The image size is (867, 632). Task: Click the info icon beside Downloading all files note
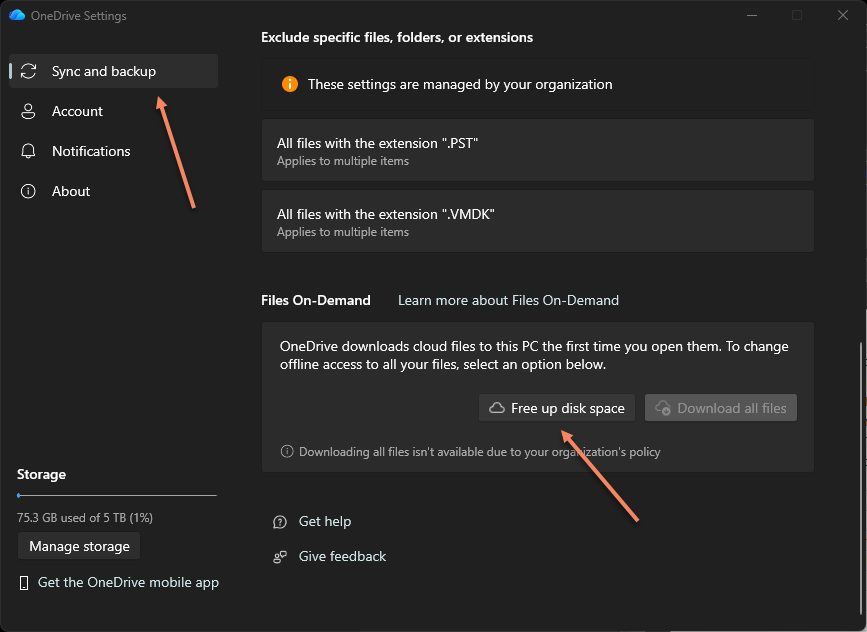(x=287, y=451)
